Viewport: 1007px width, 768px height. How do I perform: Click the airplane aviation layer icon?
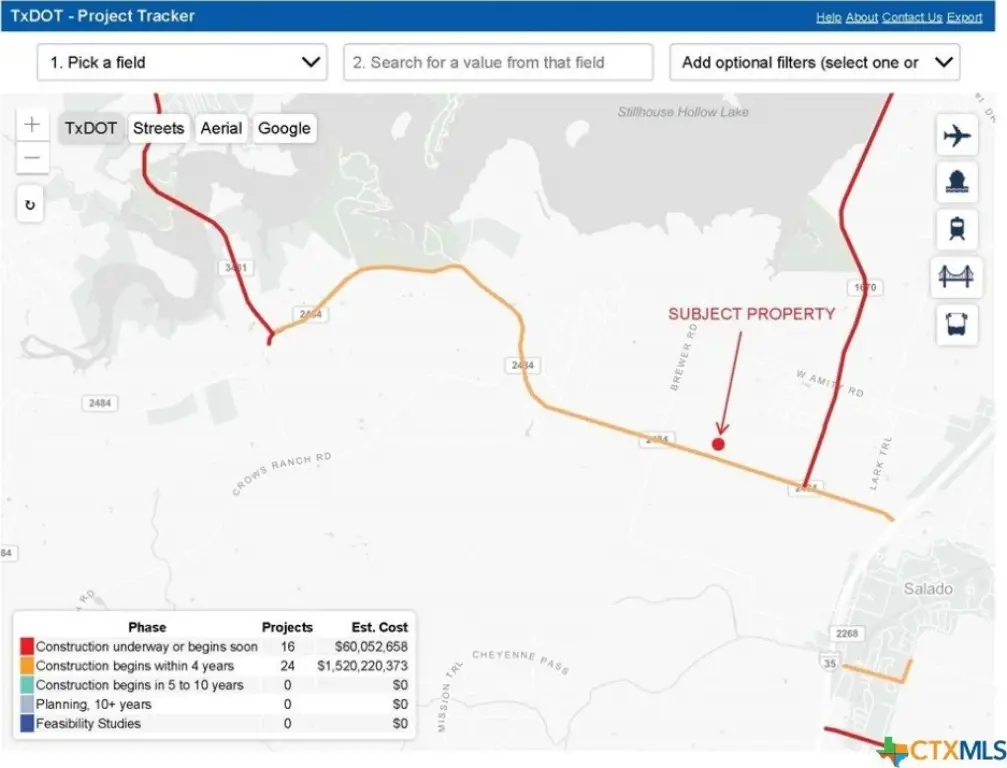coord(957,135)
